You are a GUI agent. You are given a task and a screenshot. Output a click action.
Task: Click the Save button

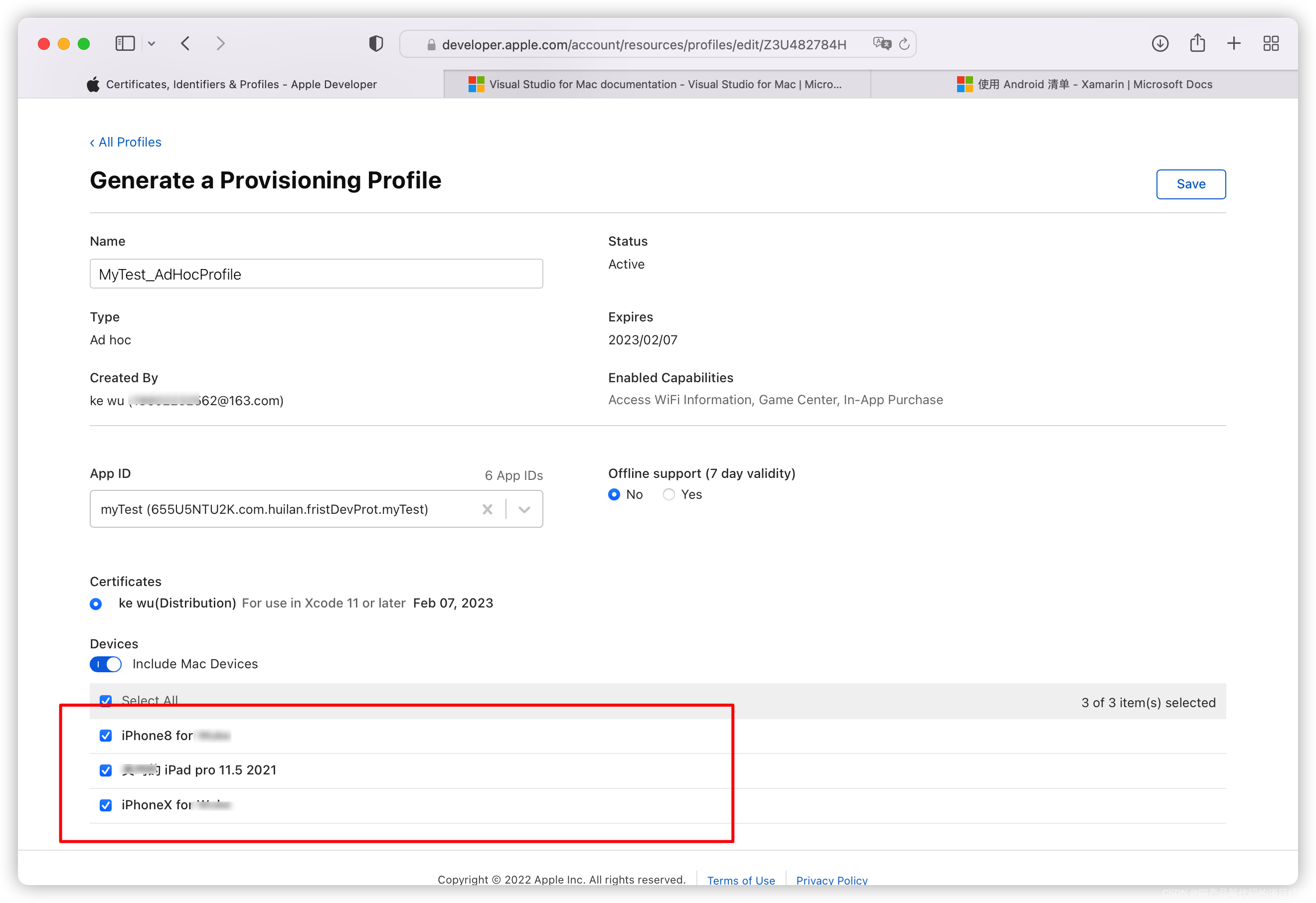coord(1190,184)
